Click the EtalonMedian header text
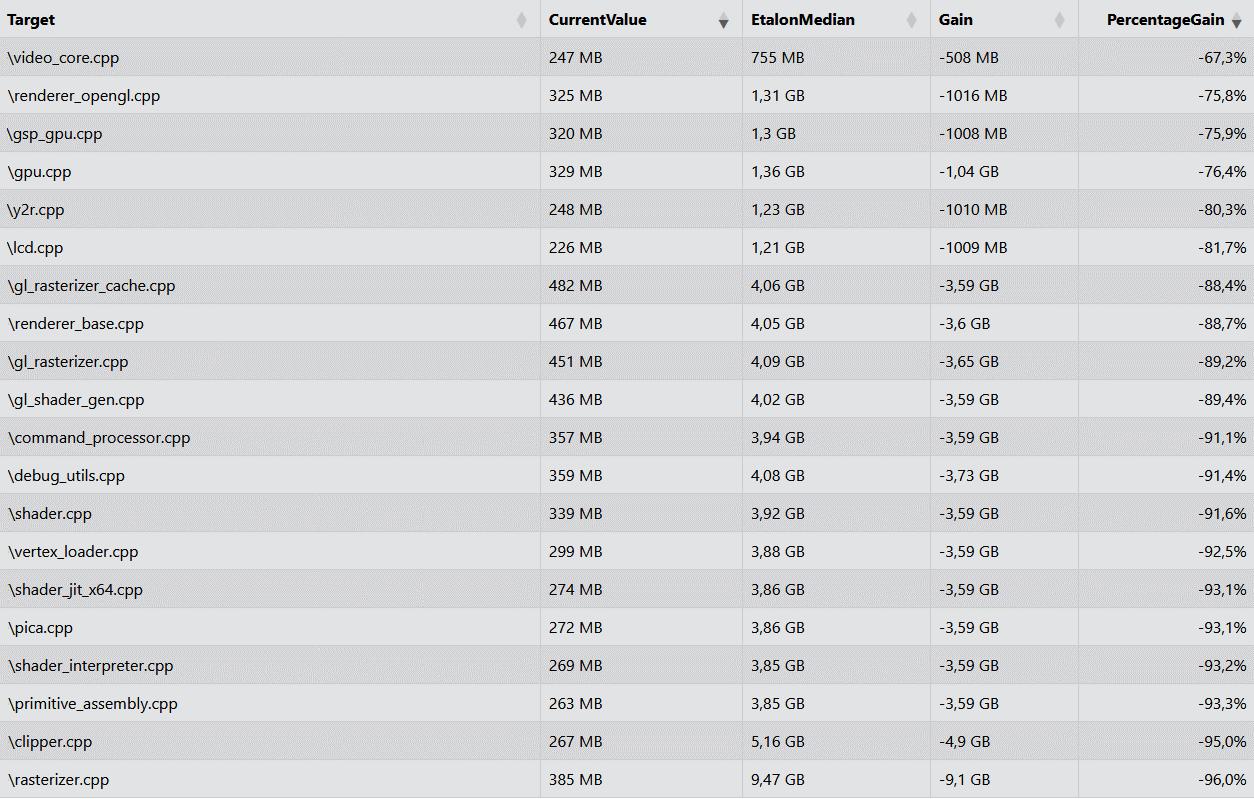Viewport: 1254px width, 799px height. click(802, 20)
